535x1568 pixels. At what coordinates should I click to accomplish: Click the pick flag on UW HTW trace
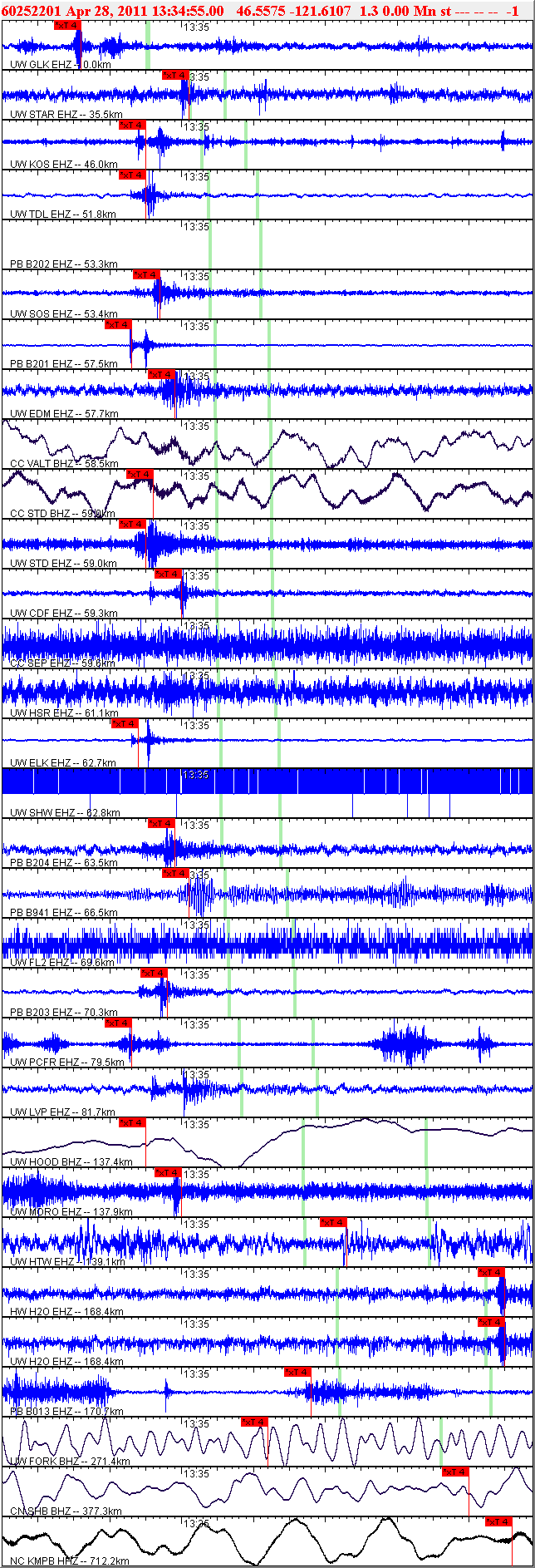click(x=333, y=1223)
